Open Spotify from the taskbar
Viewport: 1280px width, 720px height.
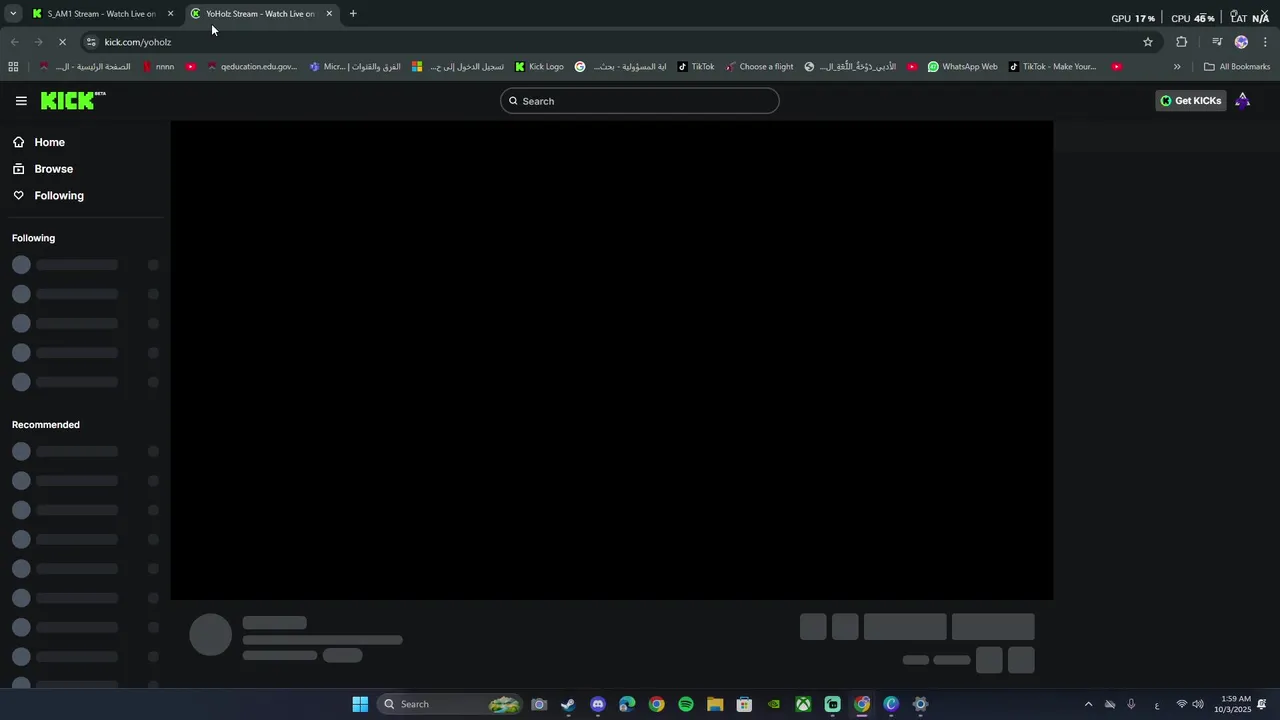[686, 704]
